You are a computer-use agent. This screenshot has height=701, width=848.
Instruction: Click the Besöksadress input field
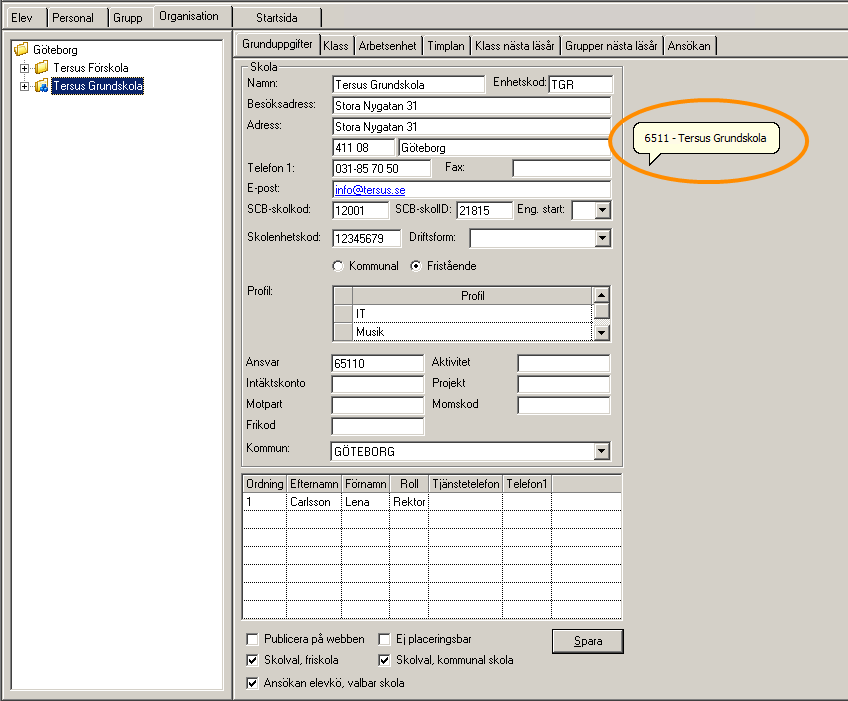472,105
